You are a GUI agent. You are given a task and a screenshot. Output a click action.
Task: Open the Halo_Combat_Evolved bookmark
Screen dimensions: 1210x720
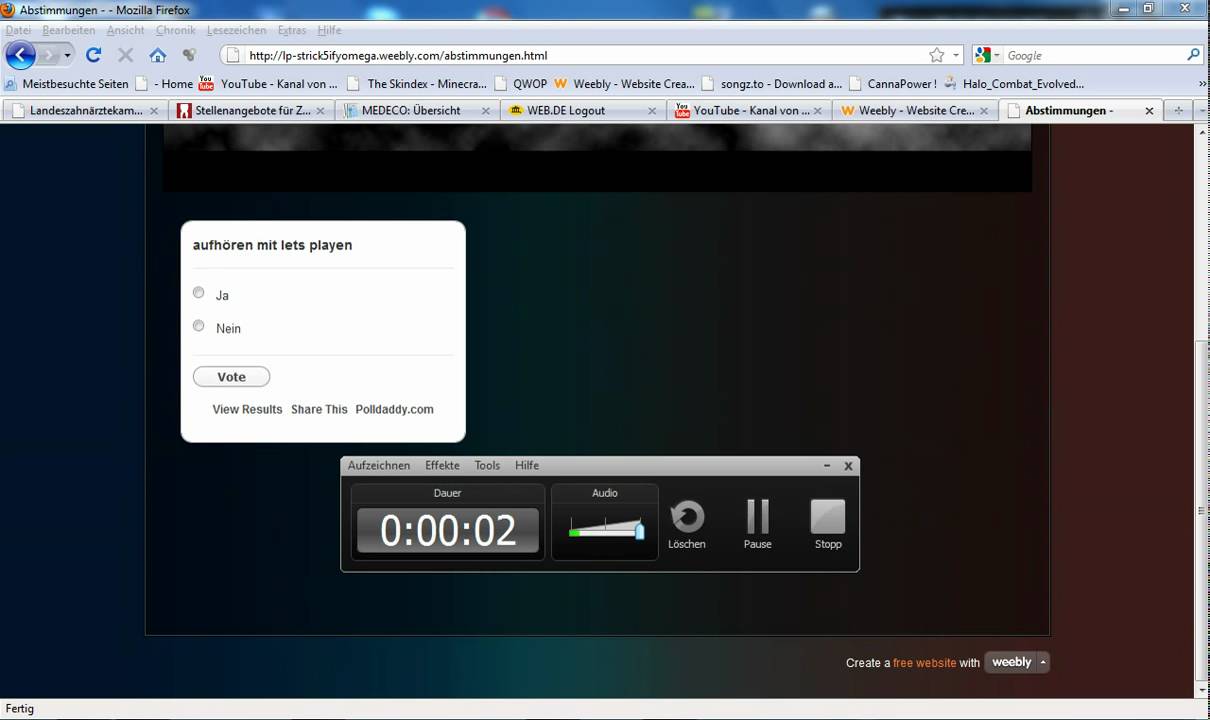click(1013, 84)
